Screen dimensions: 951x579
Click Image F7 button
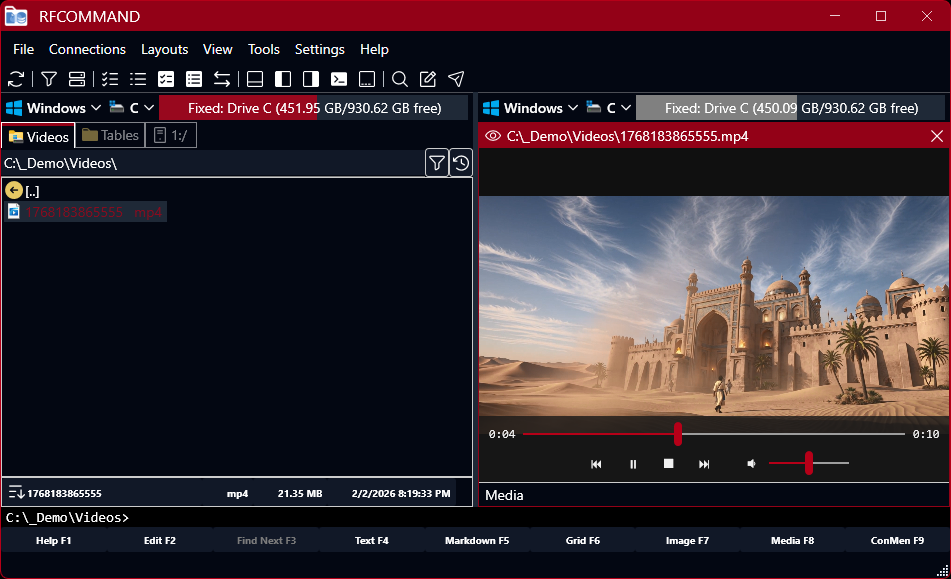click(x=687, y=540)
